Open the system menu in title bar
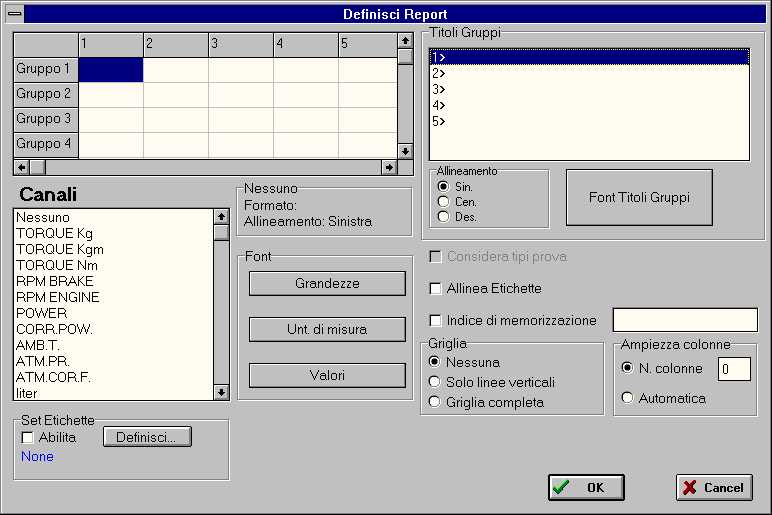Screen dimensions: 772x515 15,14
